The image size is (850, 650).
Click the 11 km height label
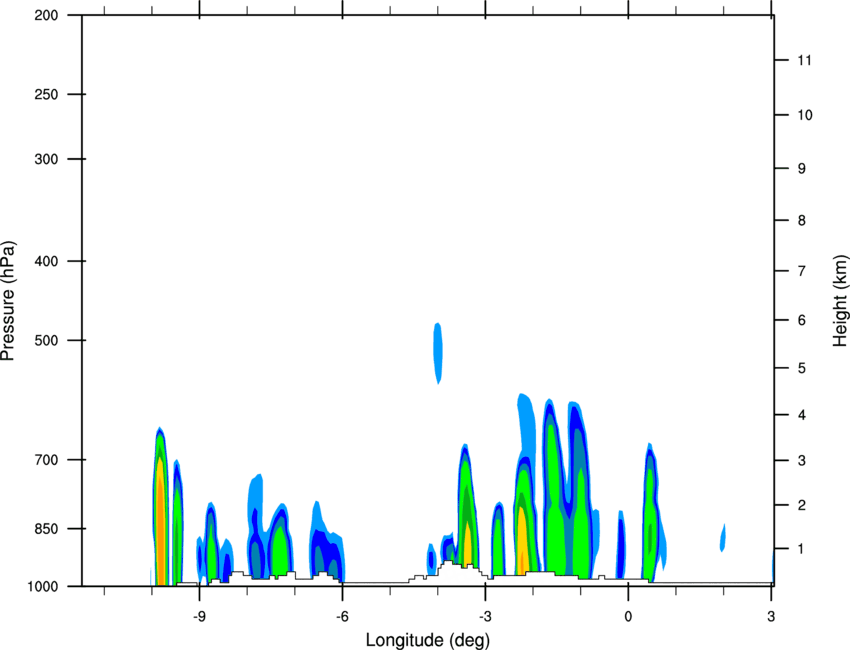[x=805, y=60]
